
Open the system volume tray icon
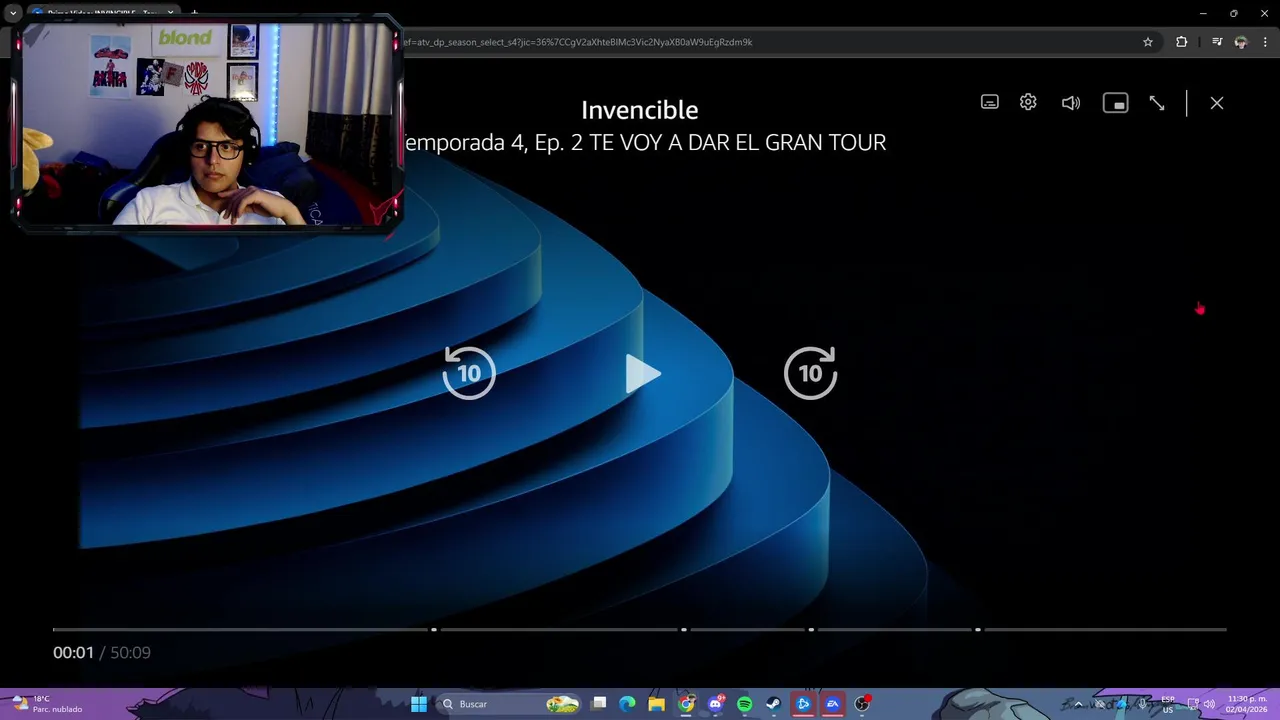tap(1209, 704)
